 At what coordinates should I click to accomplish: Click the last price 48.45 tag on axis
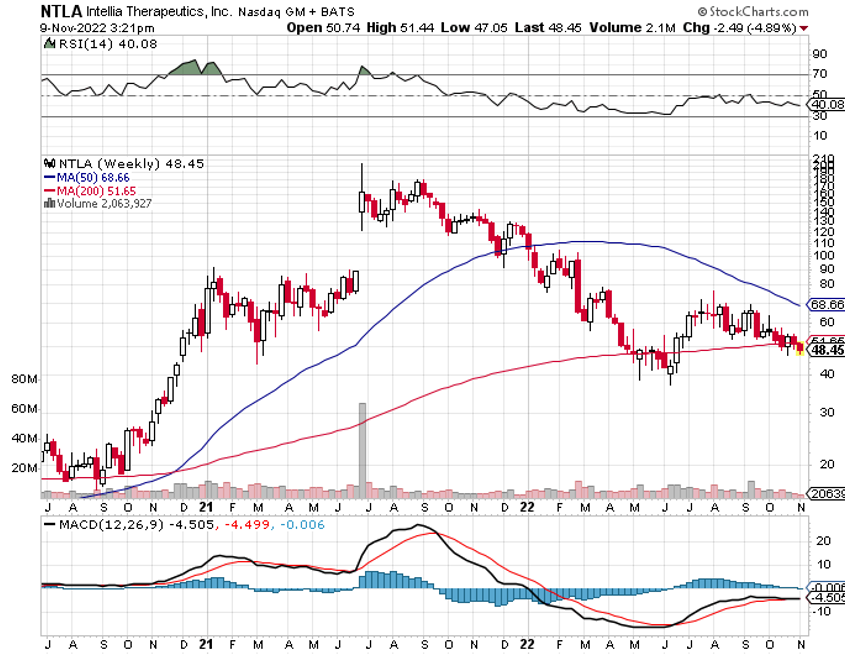826,351
